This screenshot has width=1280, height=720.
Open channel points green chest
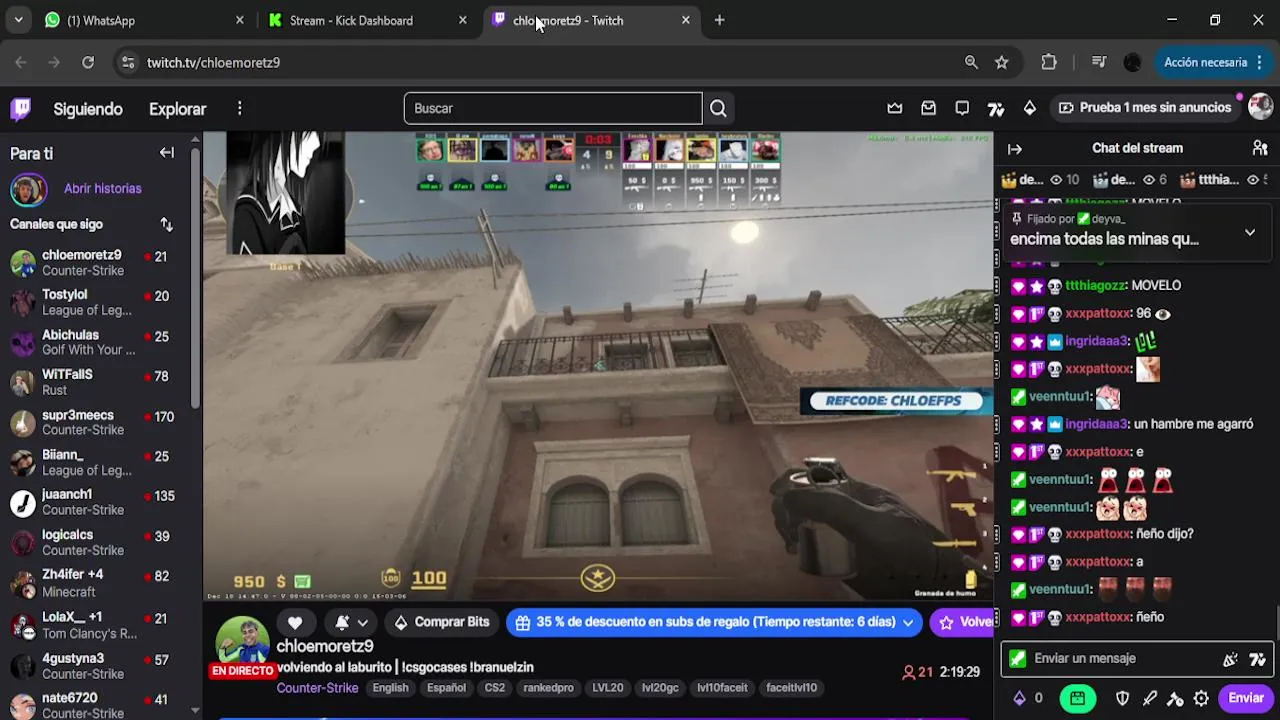click(1077, 698)
